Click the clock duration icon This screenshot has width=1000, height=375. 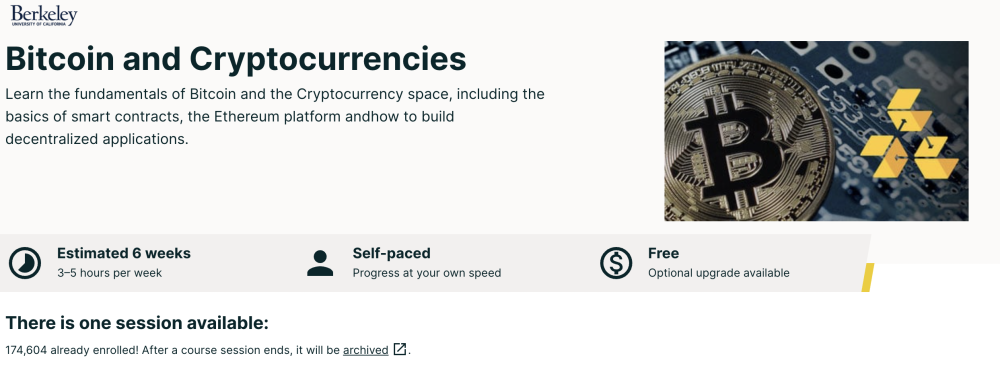click(x=25, y=263)
